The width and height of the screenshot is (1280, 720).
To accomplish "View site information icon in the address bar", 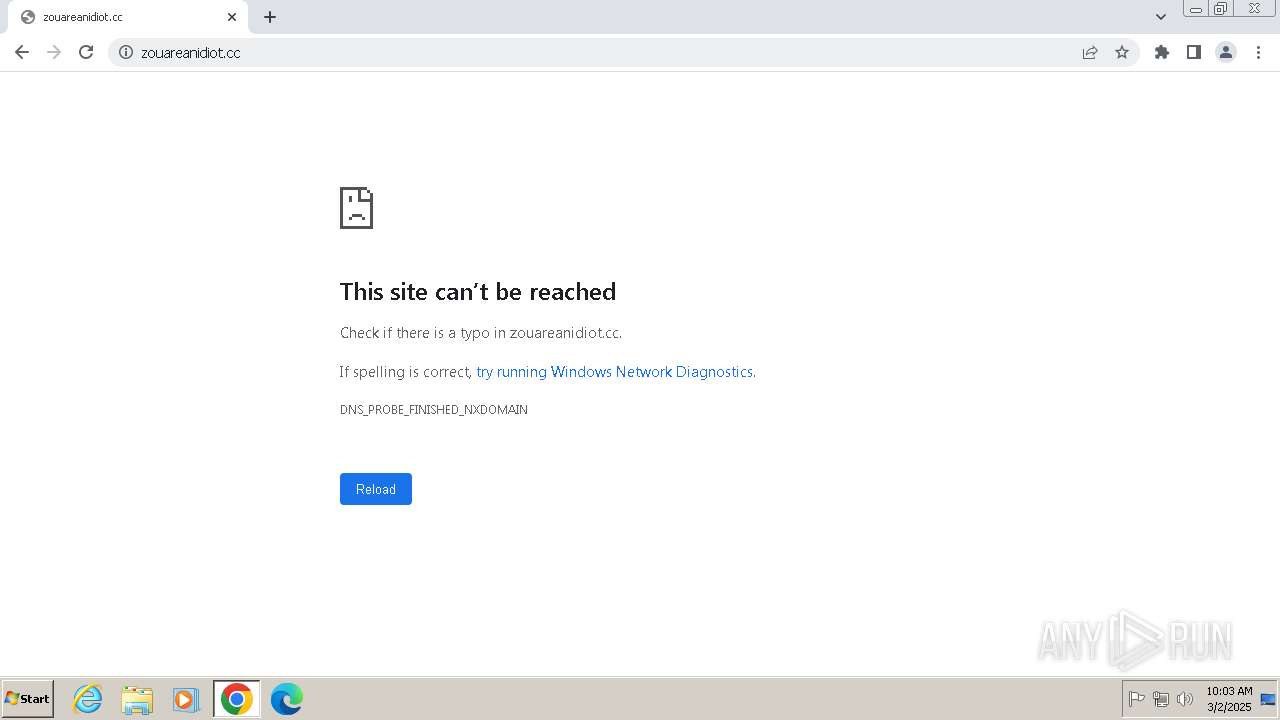I will pyautogui.click(x=126, y=52).
